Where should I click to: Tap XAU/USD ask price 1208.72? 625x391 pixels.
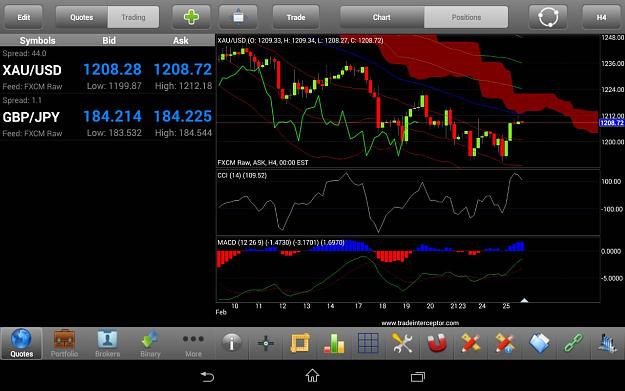click(x=183, y=70)
